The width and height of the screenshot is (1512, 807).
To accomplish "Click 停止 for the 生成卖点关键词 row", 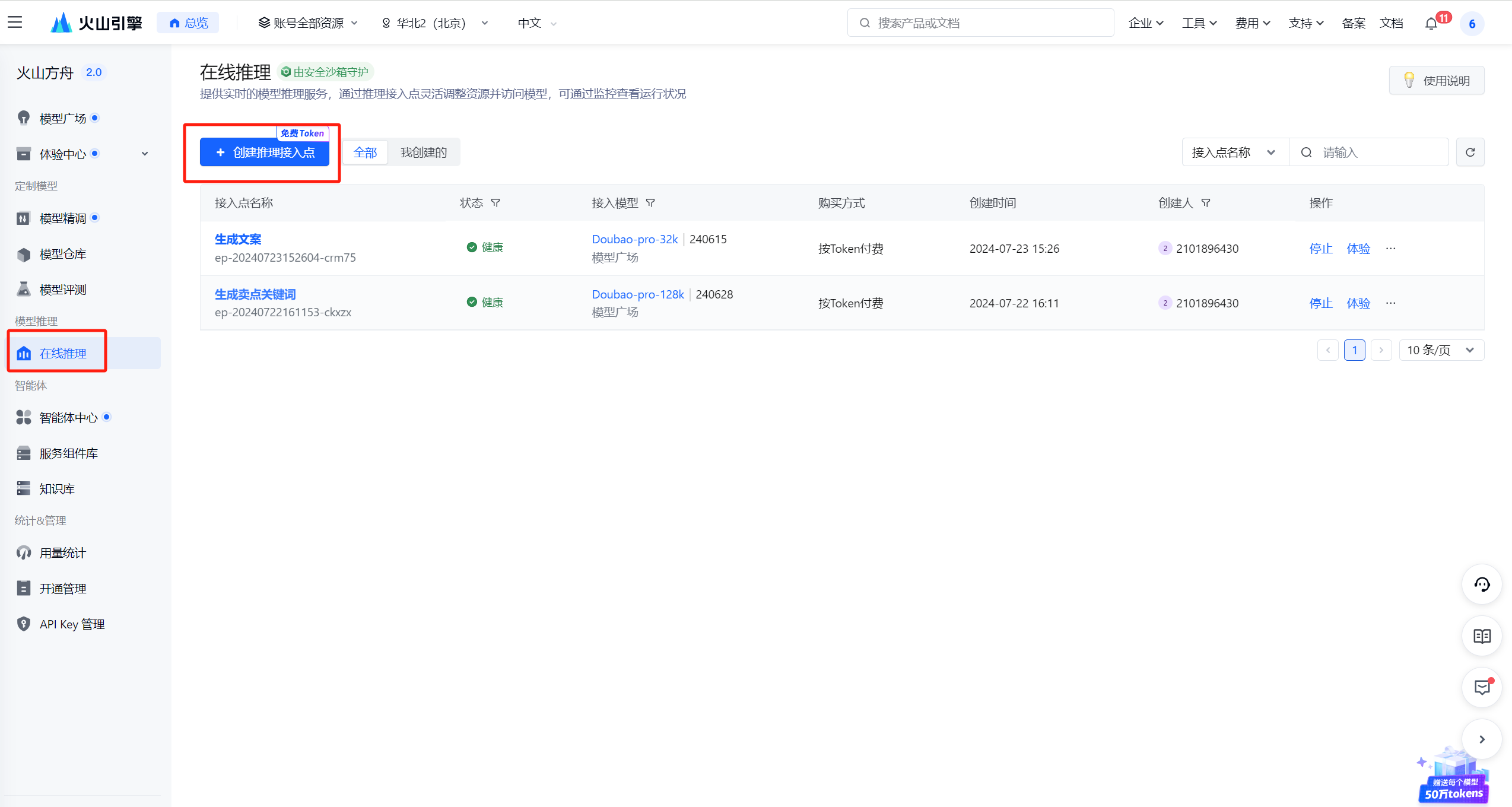I will click(1321, 303).
